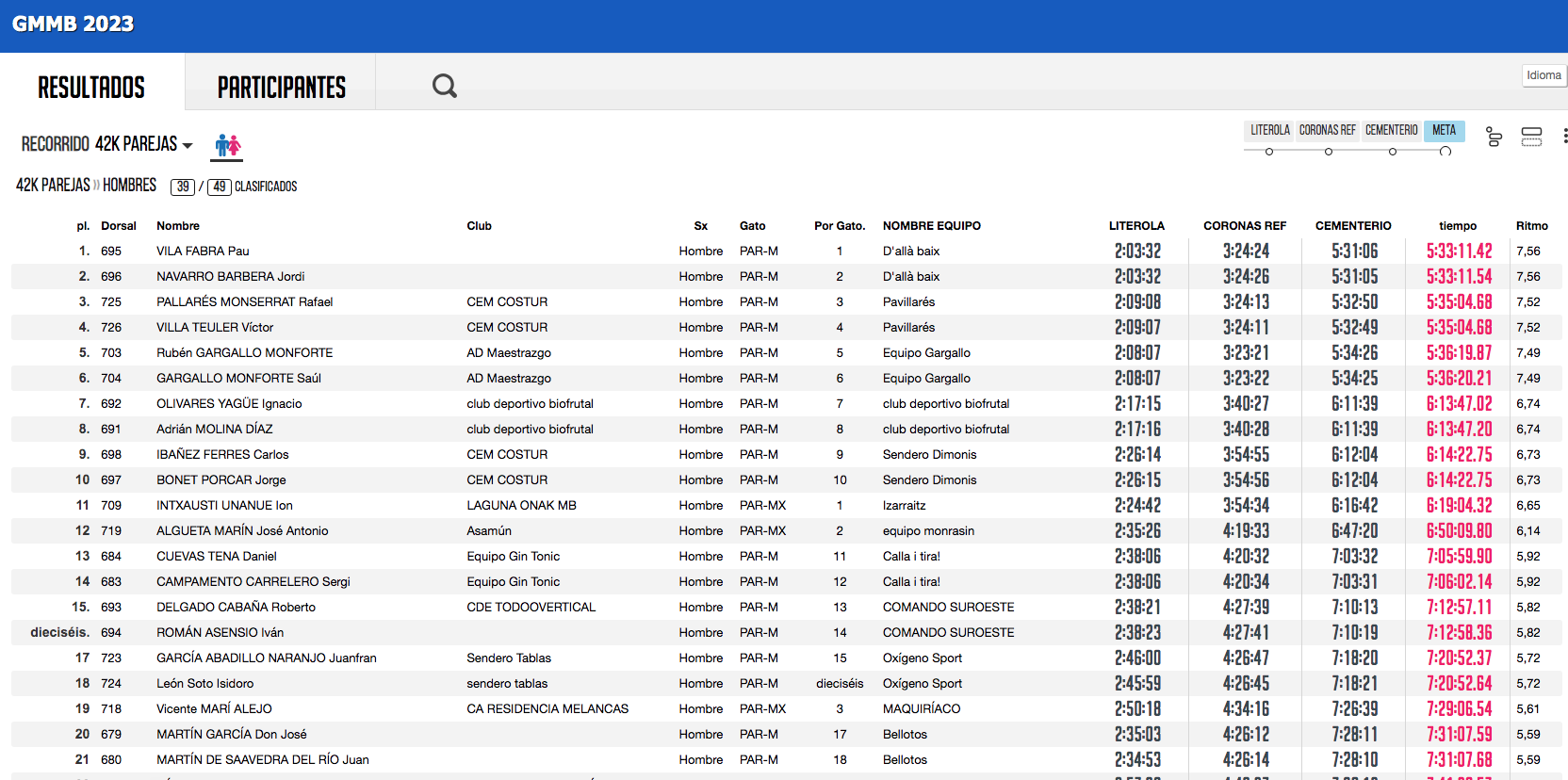Click the timeline layout view icon
This screenshot has height=780, width=1568.
(x=1494, y=137)
